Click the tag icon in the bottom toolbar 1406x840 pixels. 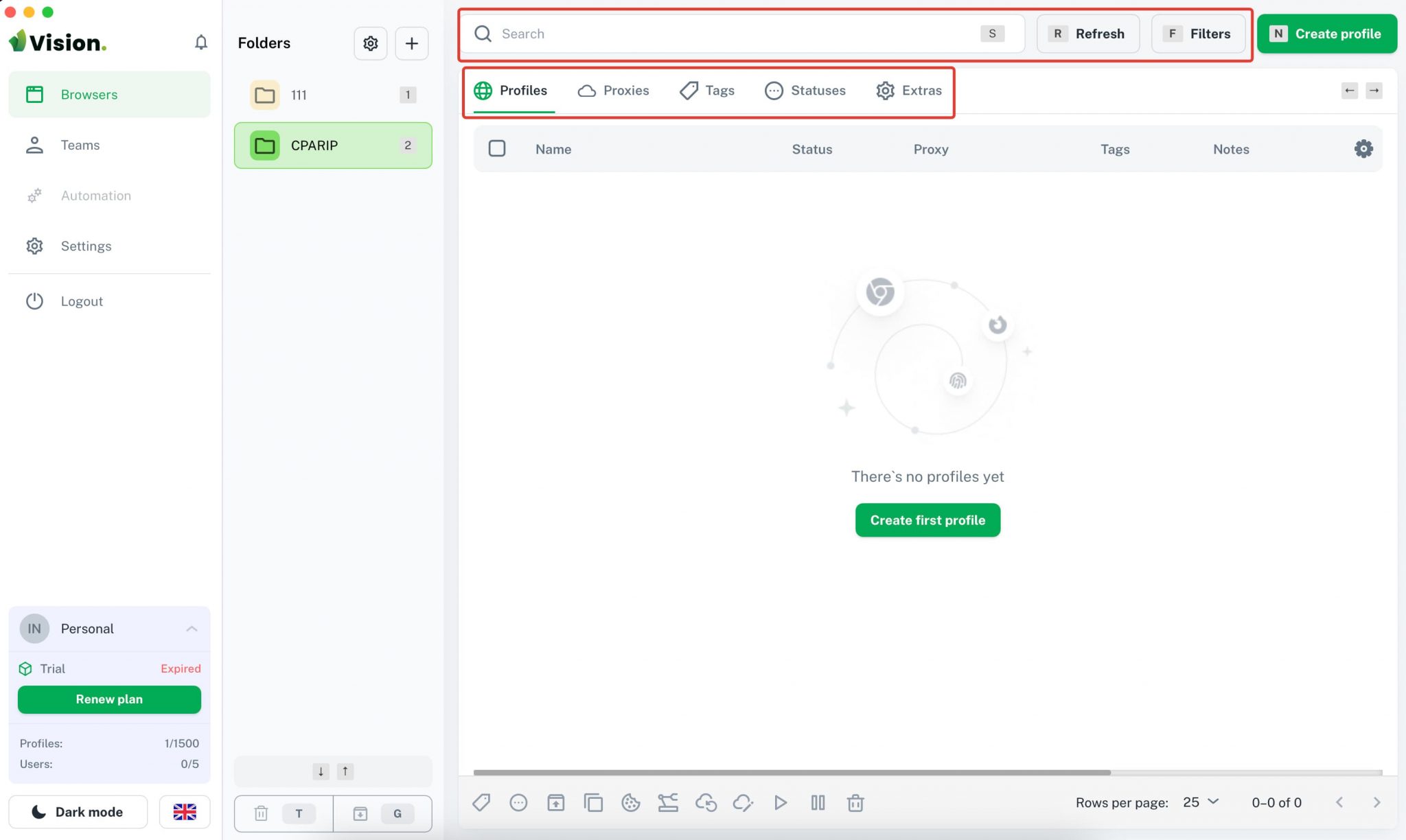click(482, 802)
